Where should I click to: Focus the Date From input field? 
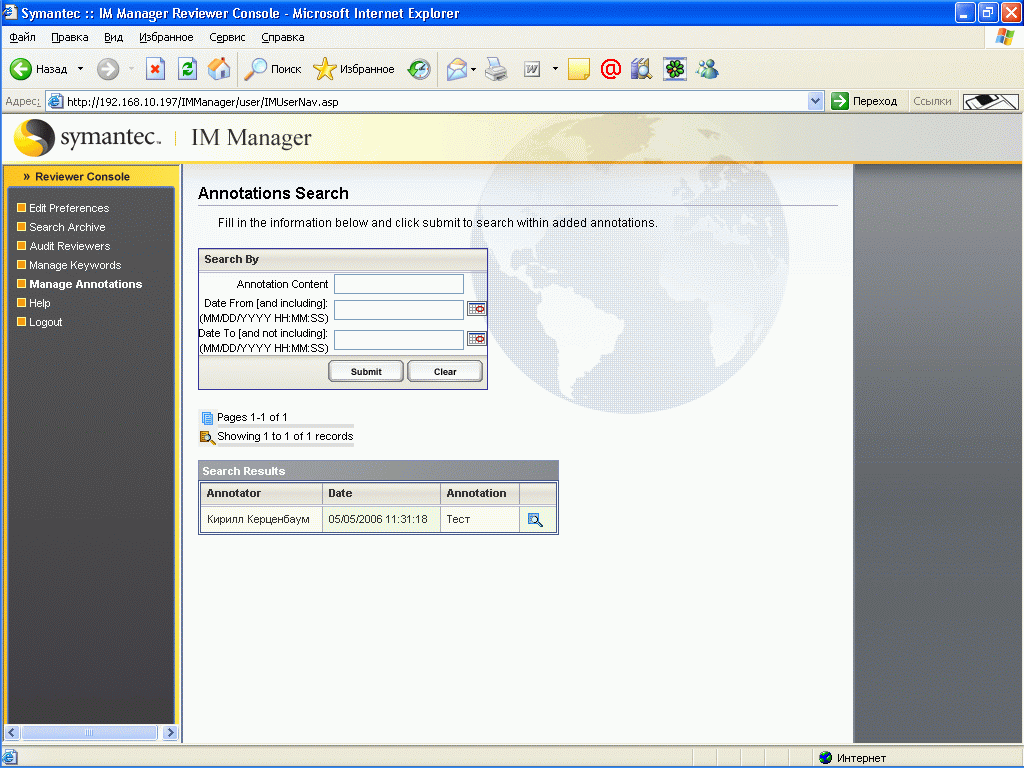[399, 310]
